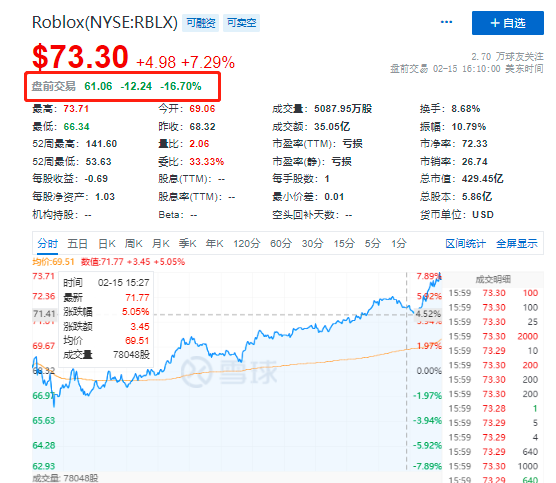This screenshot has height=483, width=556.
Task: Click the trade row with volume 2000
Action: point(493,336)
